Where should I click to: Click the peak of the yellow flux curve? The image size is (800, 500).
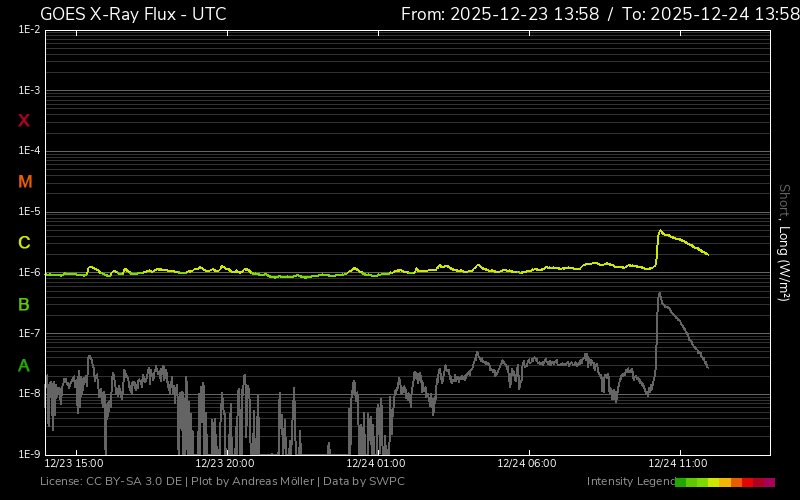pos(660,231)
